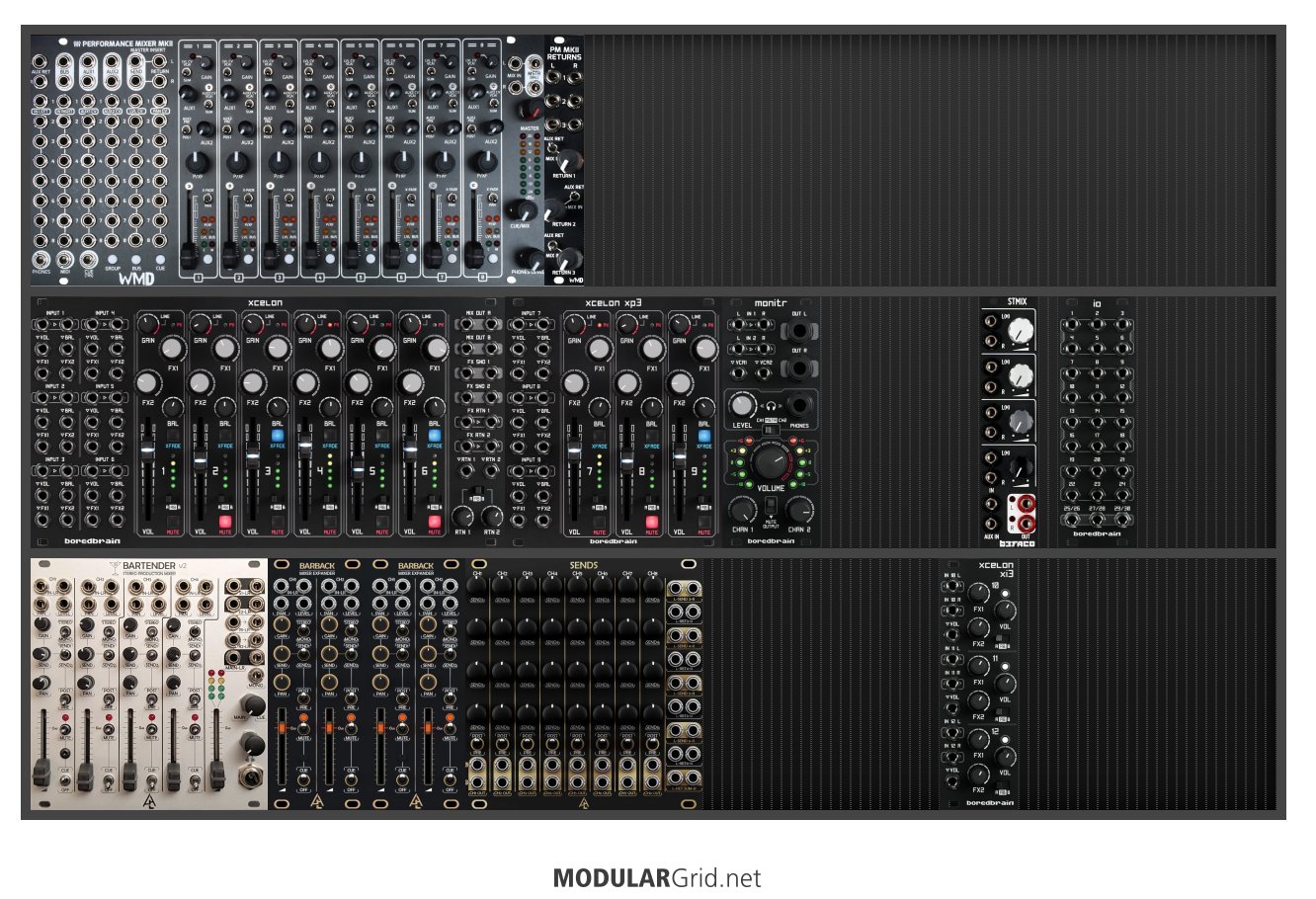Screen dimensions: 1316x899
Task: Turn the Monitr CHAN 2 knob
Action: point(798,510)
